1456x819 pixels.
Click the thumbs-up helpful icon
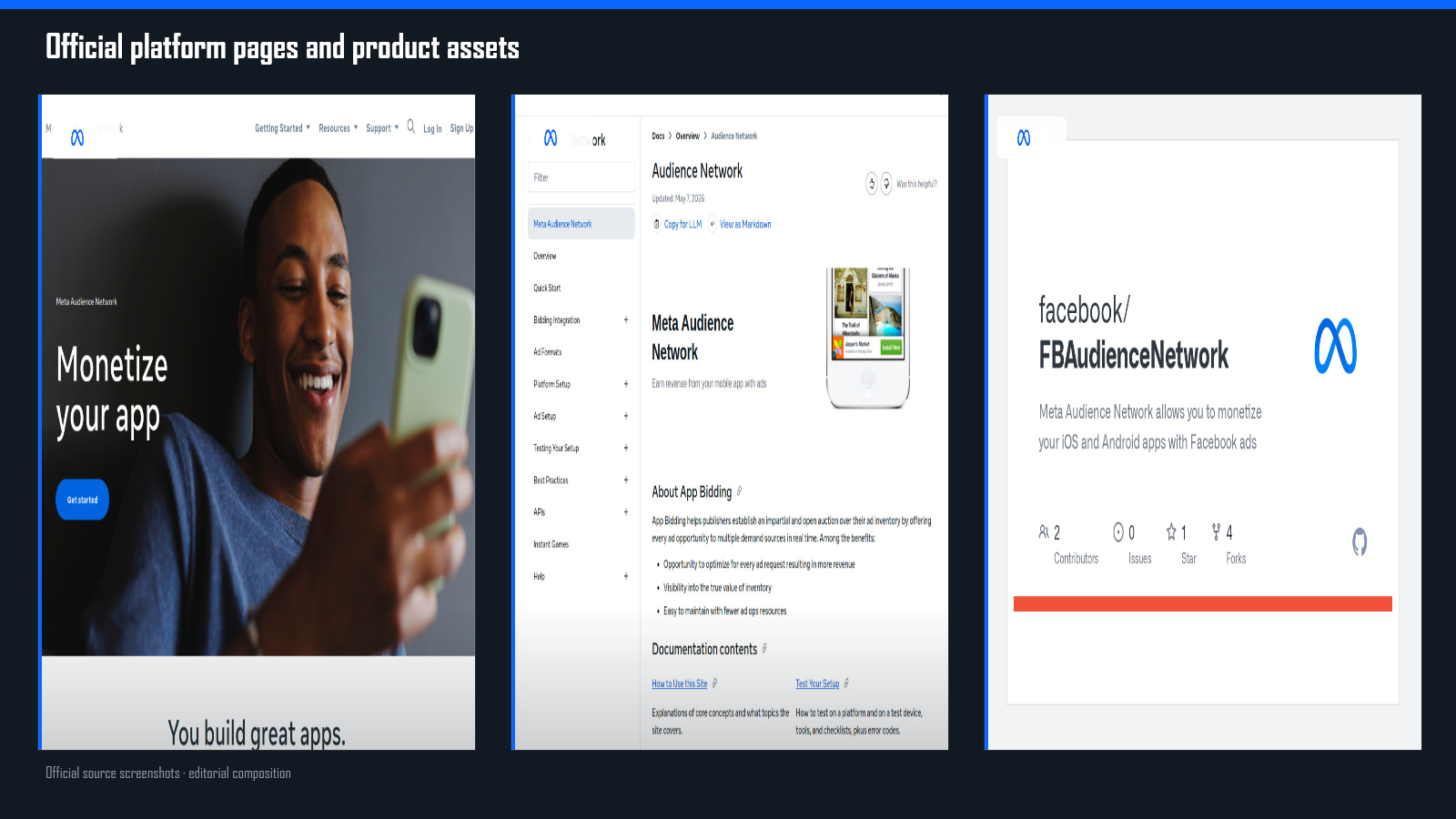point(872,184)
